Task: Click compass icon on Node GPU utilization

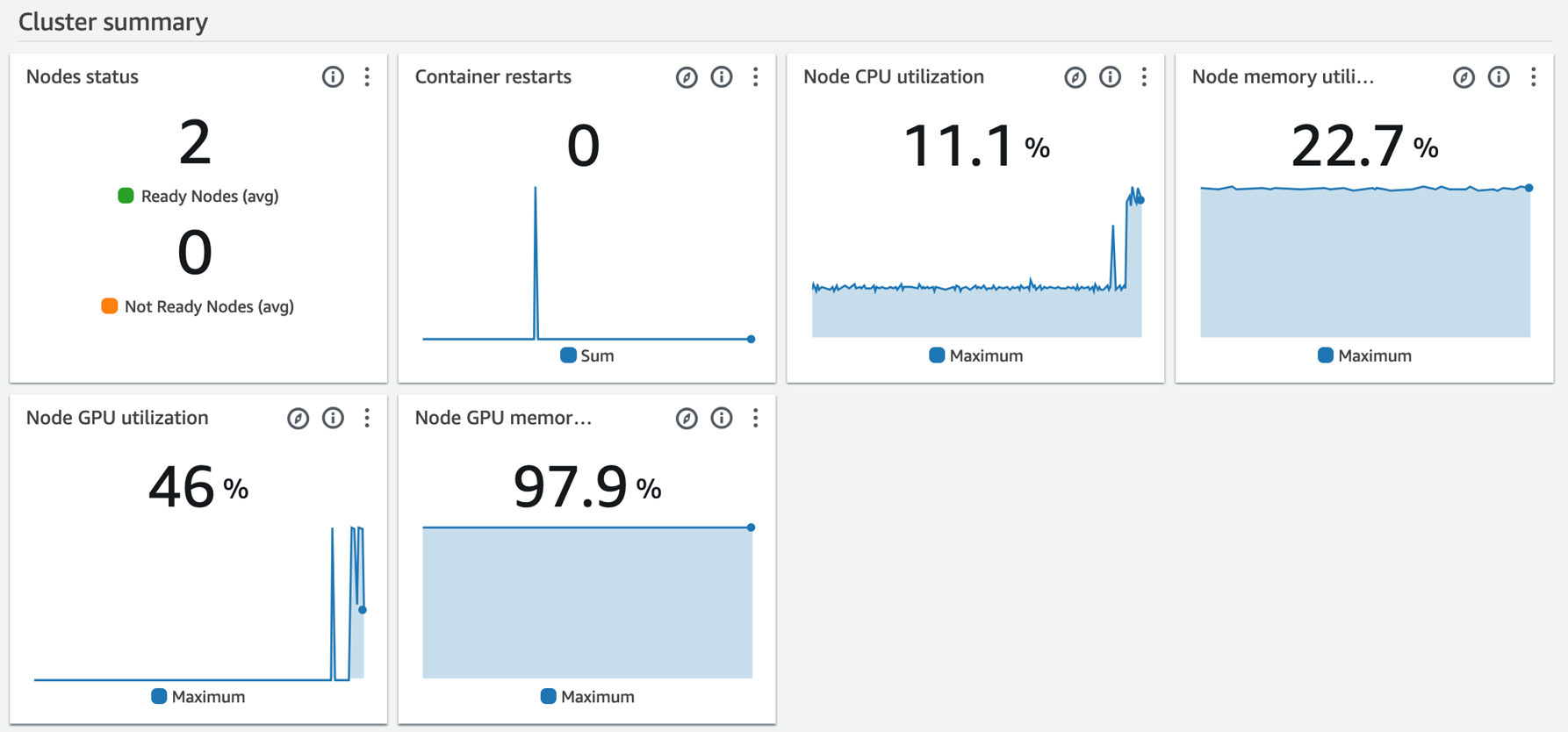Action: (x=298, y=419)
